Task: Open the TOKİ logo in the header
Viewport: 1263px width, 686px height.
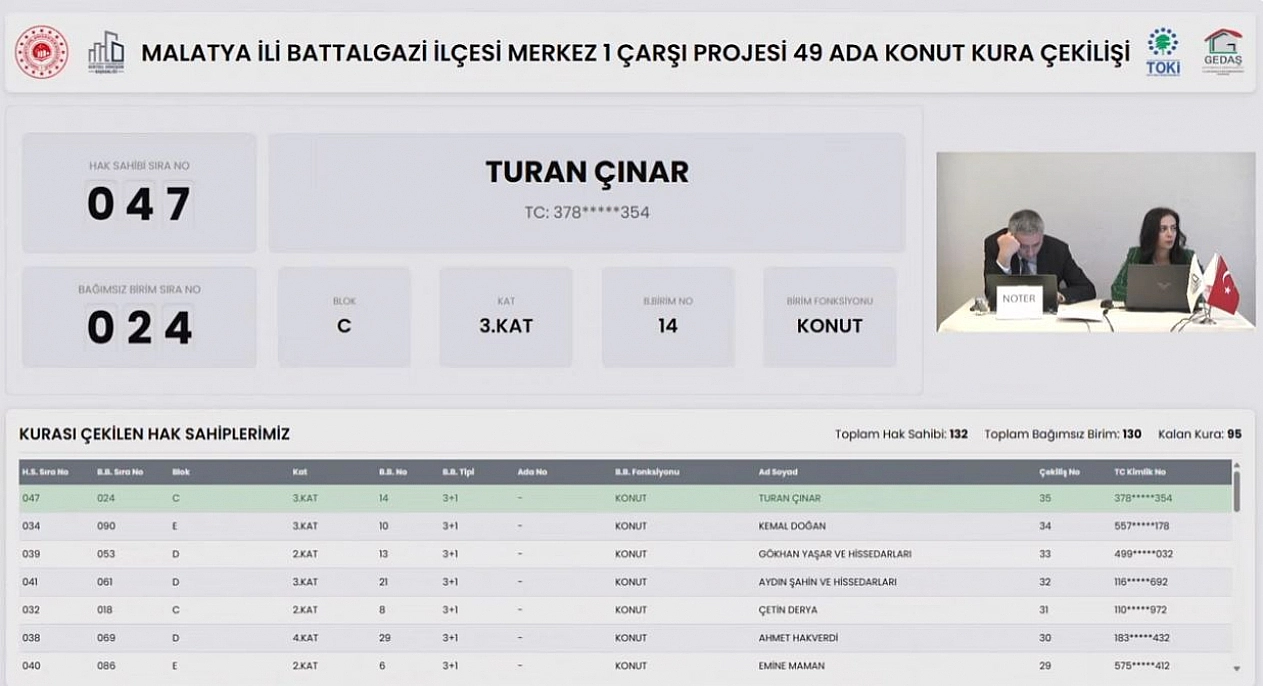Action: (1163, 52)
